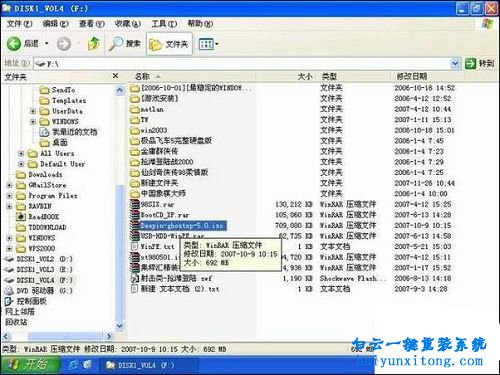500x375 pixels.
Task: Select the Templates folder in tree
Action: (63, 100)
